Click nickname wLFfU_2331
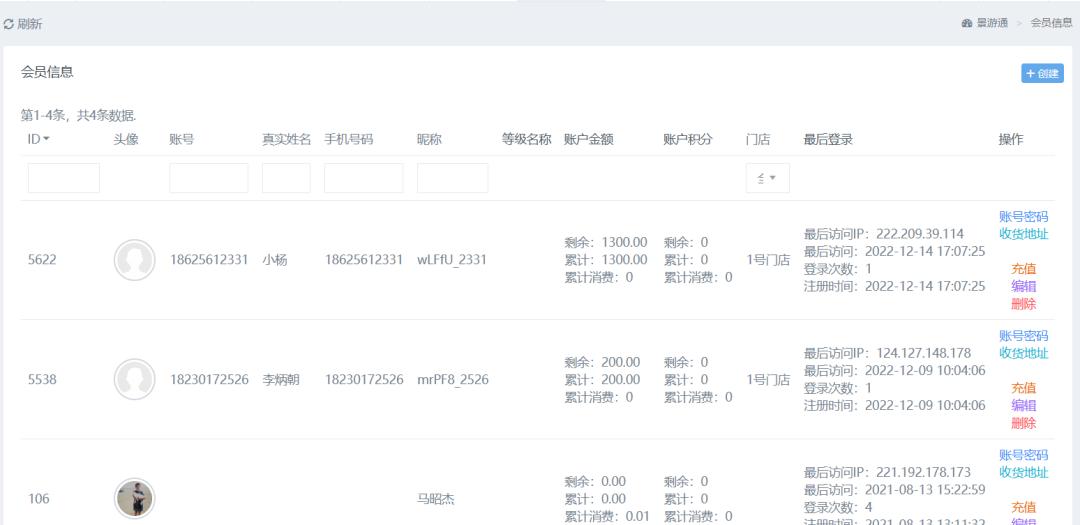The image size is (1080, 525). [452, 260]
